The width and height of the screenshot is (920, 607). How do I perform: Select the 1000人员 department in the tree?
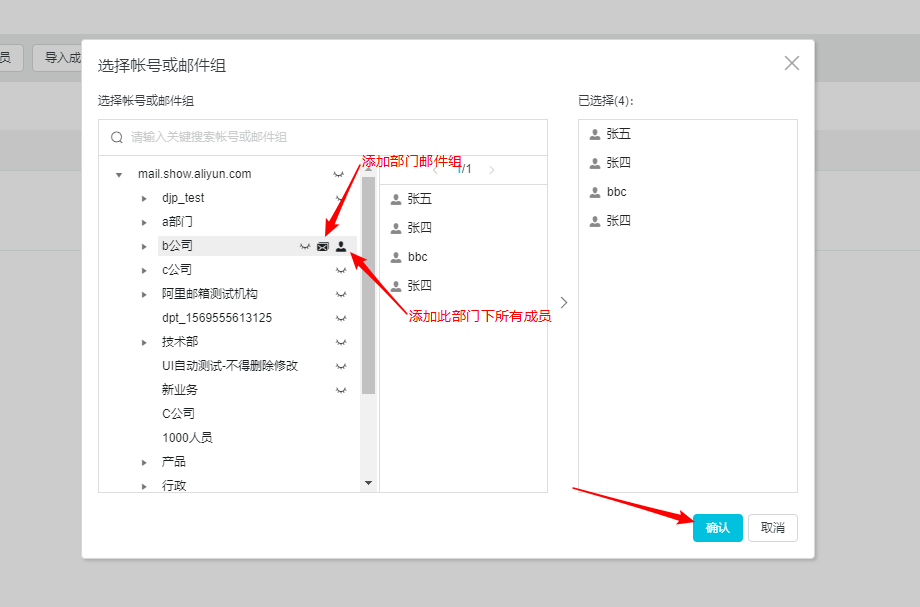pyautogui.click(x=187, y=438)
